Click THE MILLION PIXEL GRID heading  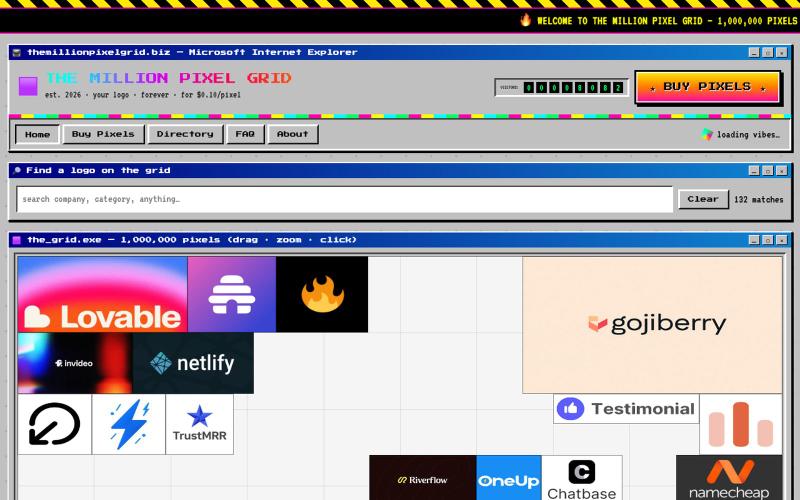point(168,78)
